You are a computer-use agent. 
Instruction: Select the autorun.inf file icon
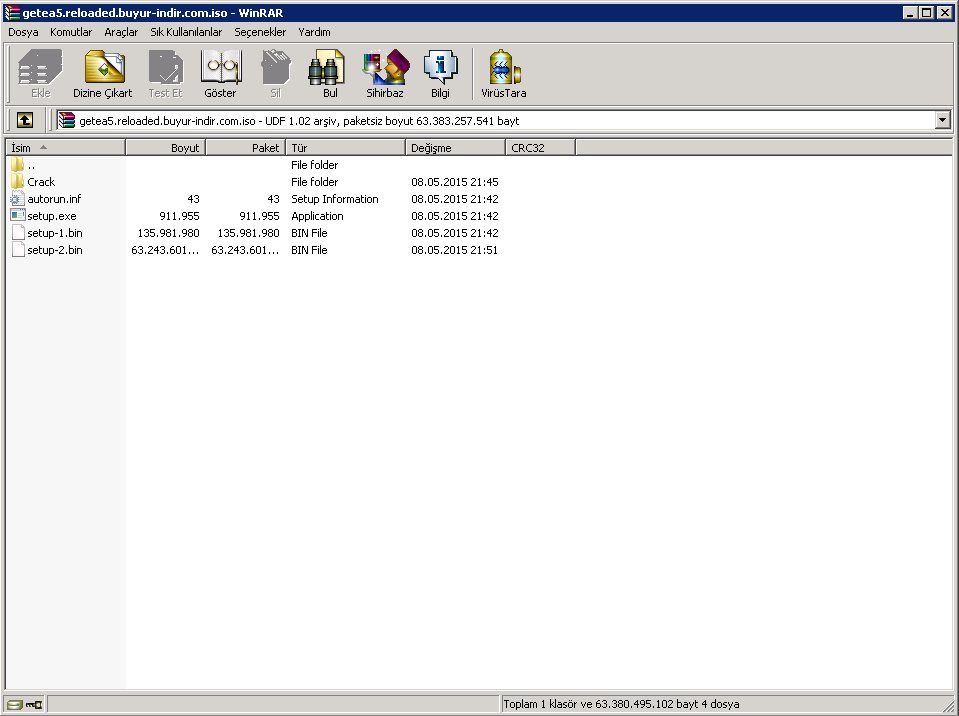[18, 199]
